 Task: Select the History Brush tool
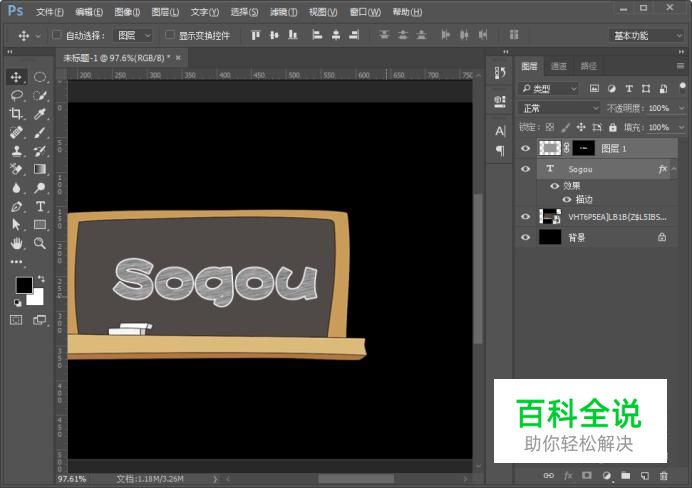point(40,151)
